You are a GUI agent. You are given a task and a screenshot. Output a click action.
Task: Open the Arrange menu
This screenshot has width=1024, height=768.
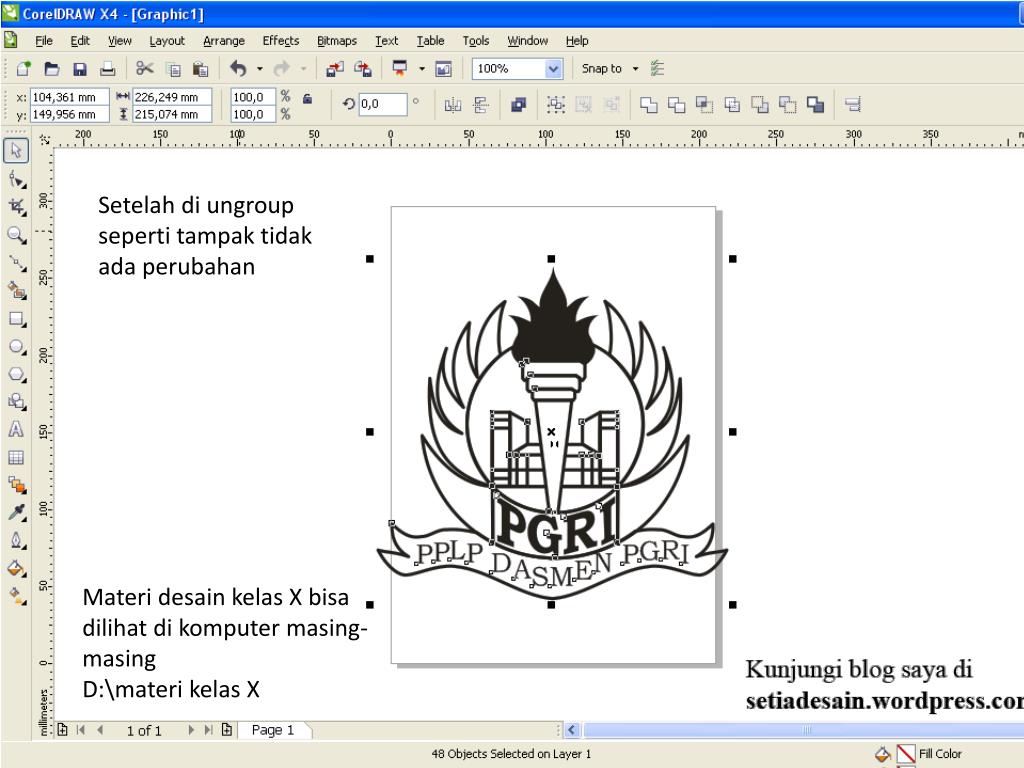[x=223, y=40]
